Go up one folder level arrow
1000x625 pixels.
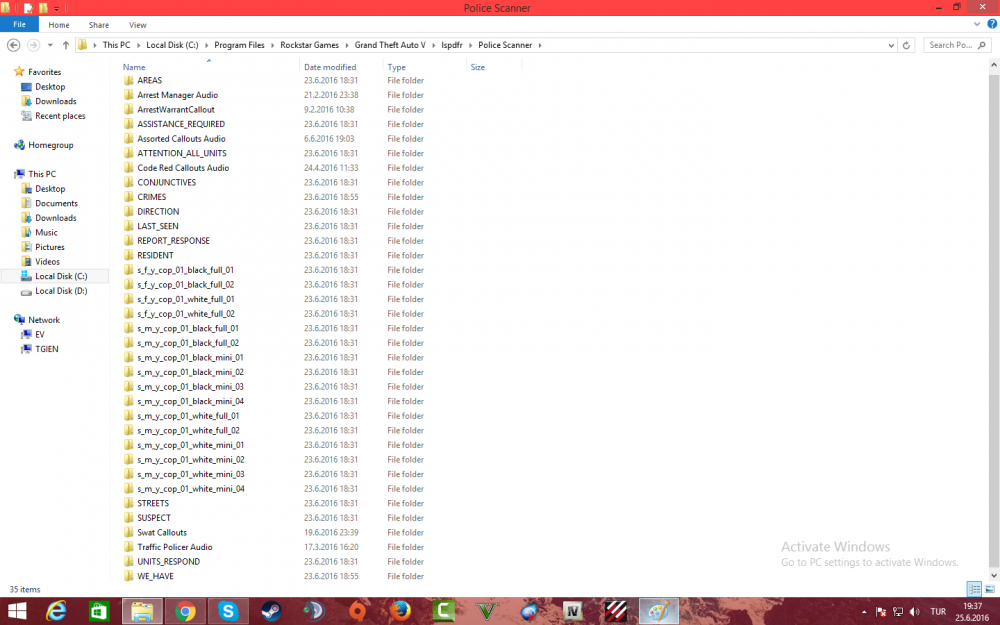tap(66, 45)
